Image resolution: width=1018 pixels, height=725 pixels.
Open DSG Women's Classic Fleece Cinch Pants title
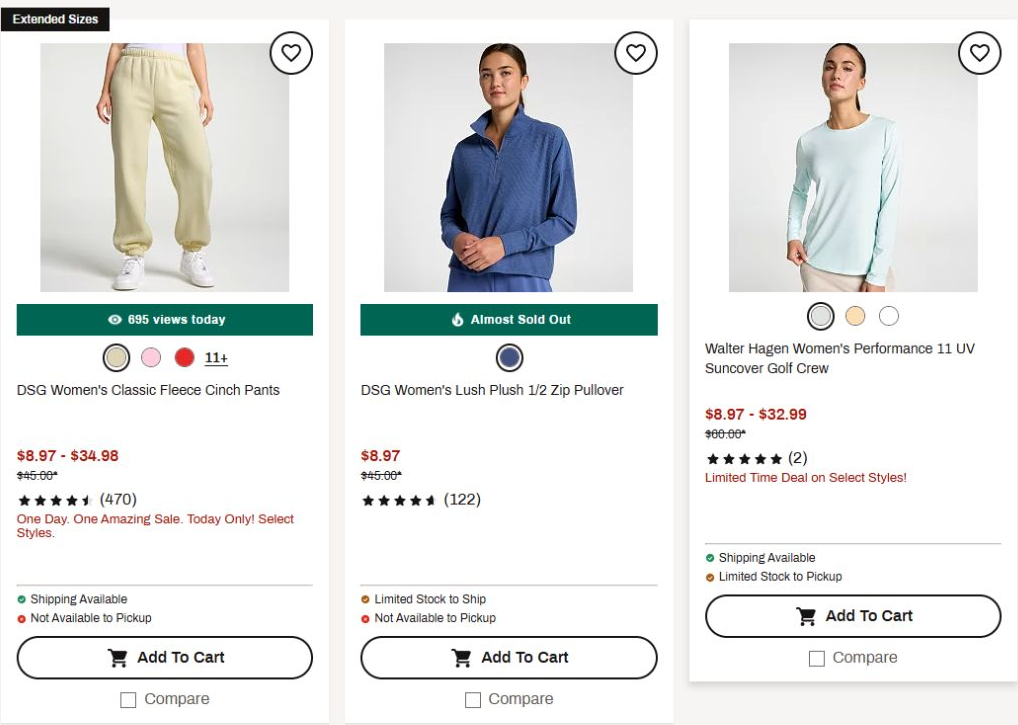(x=148, y=390)
